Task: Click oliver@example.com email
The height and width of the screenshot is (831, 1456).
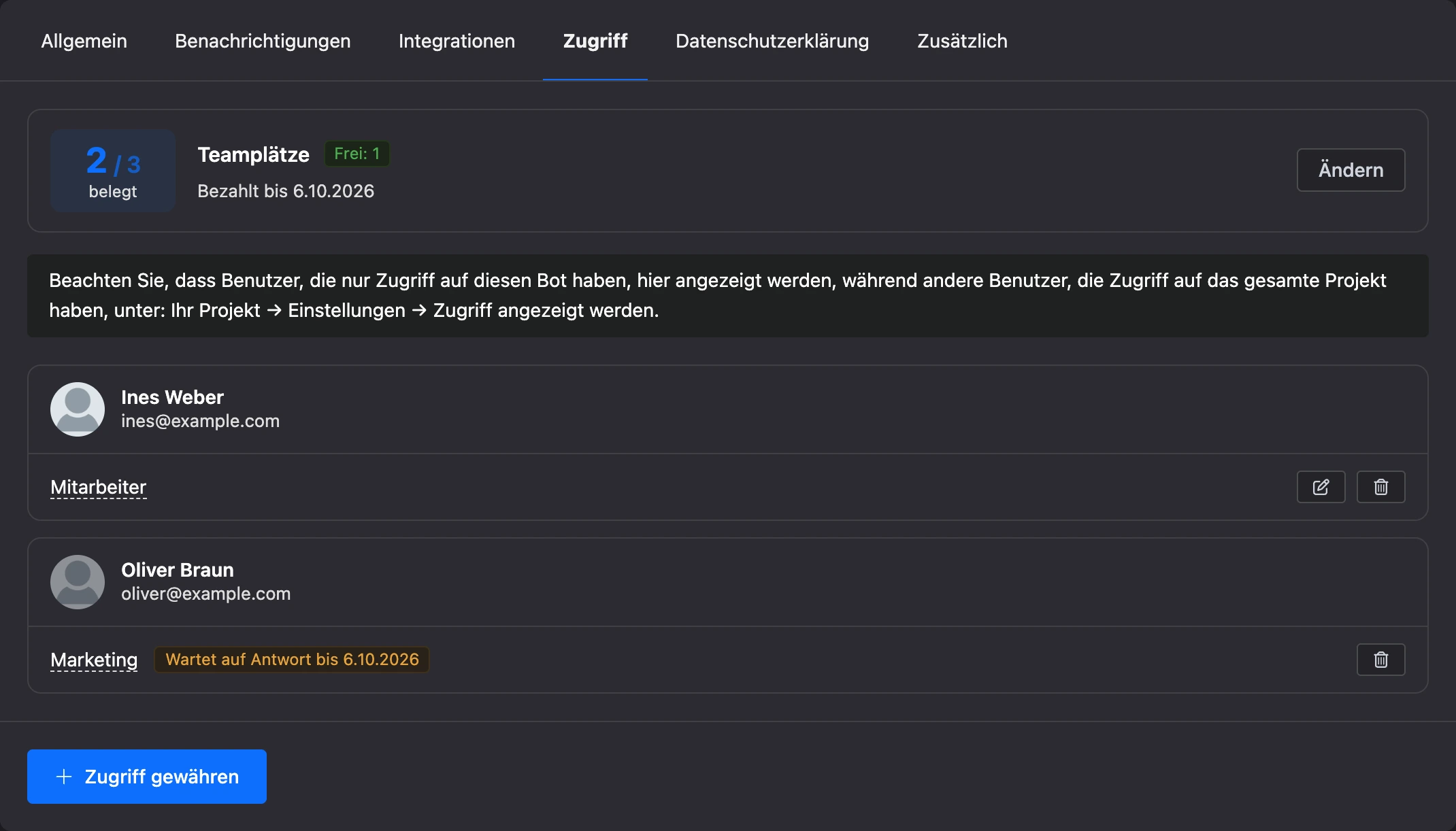Action: pos(205,594)
